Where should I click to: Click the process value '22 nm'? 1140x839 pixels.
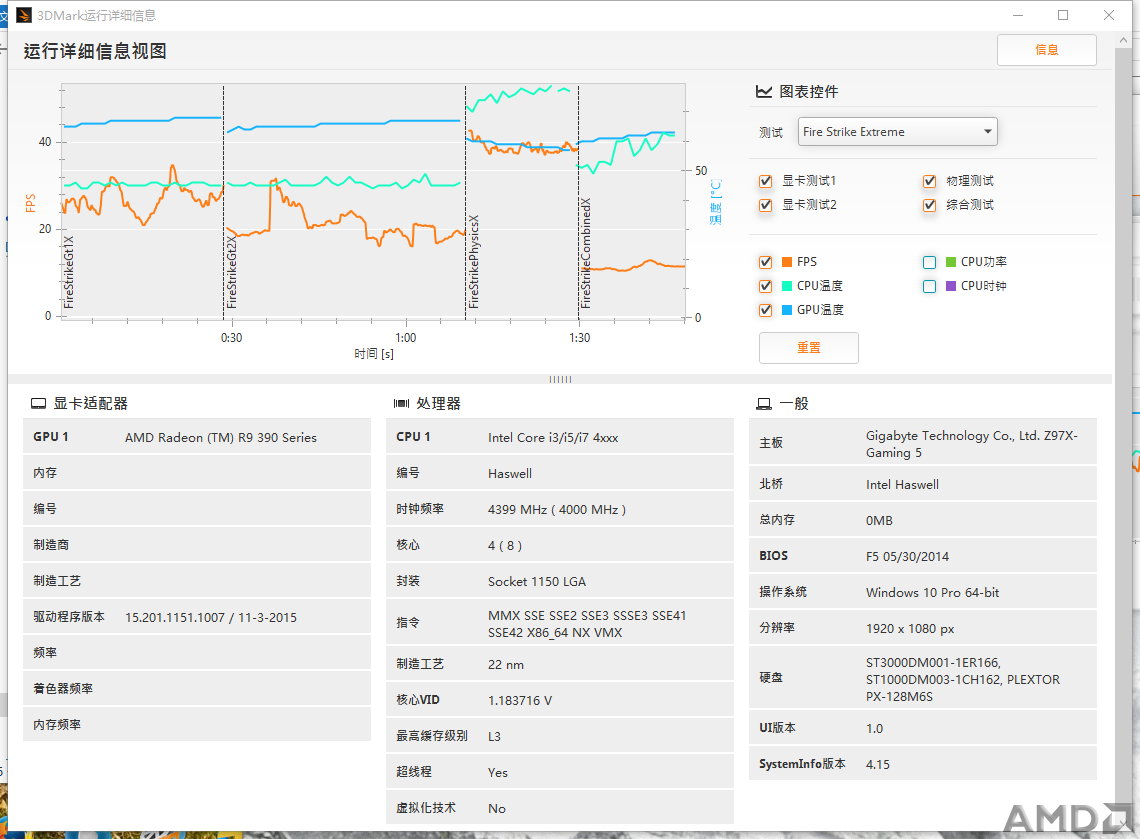click(506, 665)
